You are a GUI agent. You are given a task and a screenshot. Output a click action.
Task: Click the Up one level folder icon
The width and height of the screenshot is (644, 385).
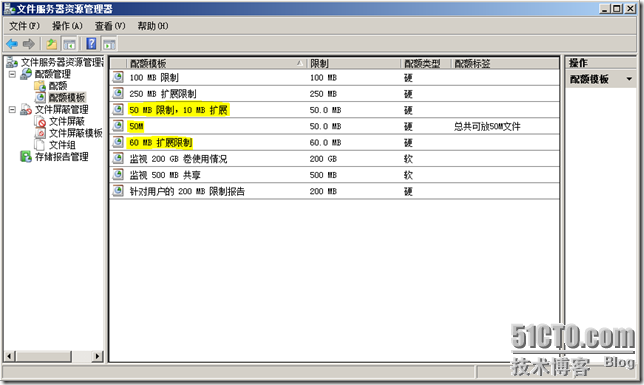tap(52, 44)
